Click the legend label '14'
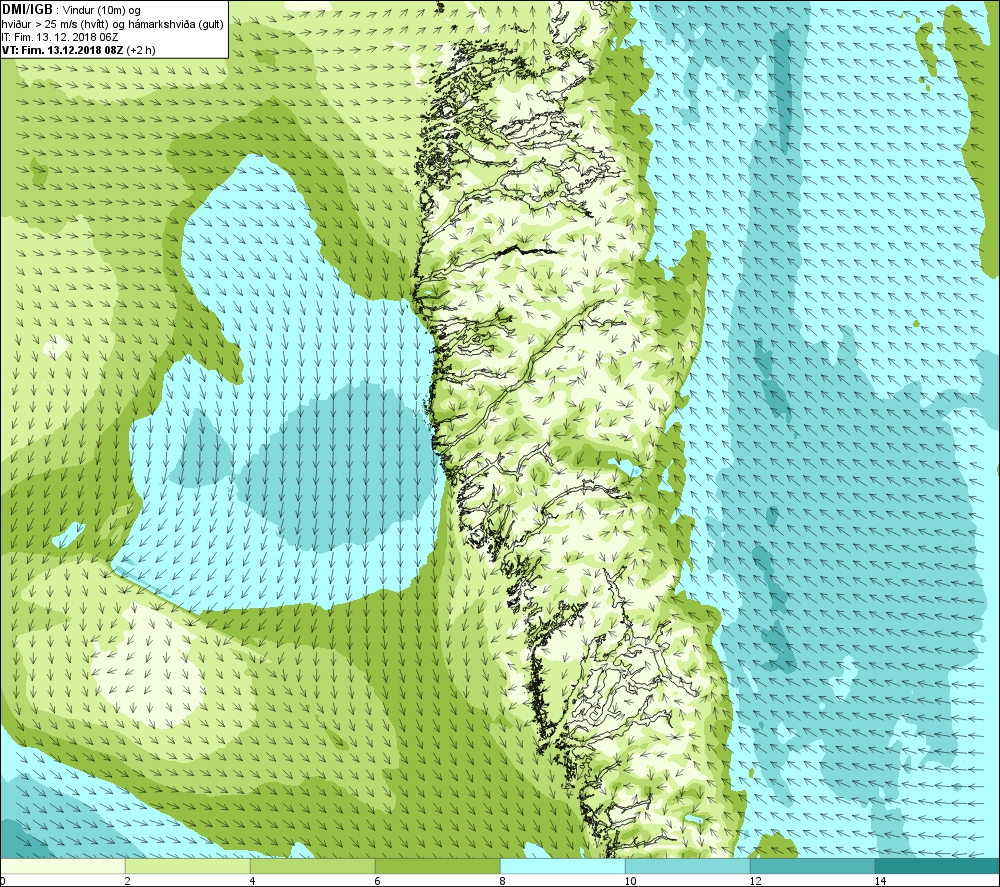This screenshot has height=887, width=1000. click(880, 881)
